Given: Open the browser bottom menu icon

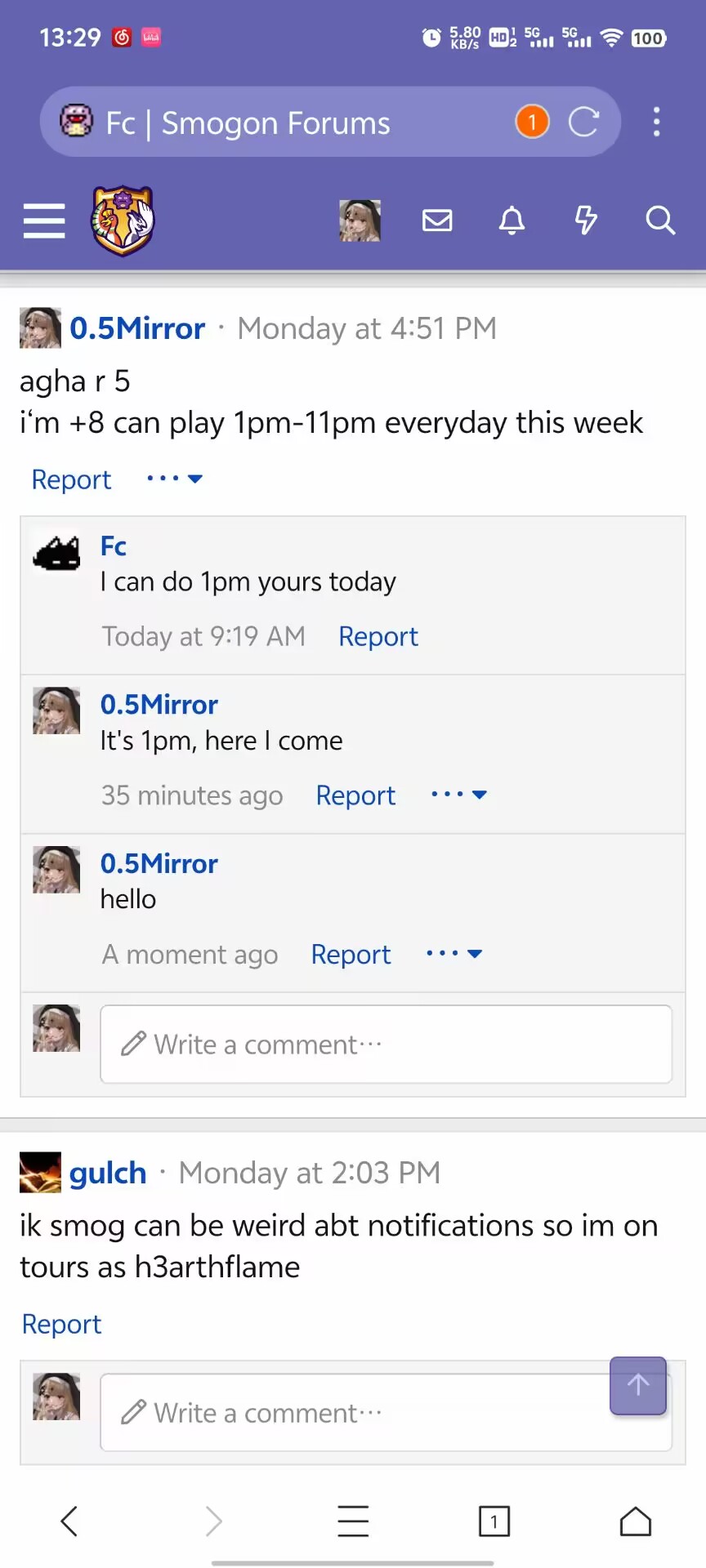Looking at the screenshot, I should (353, 1521).
